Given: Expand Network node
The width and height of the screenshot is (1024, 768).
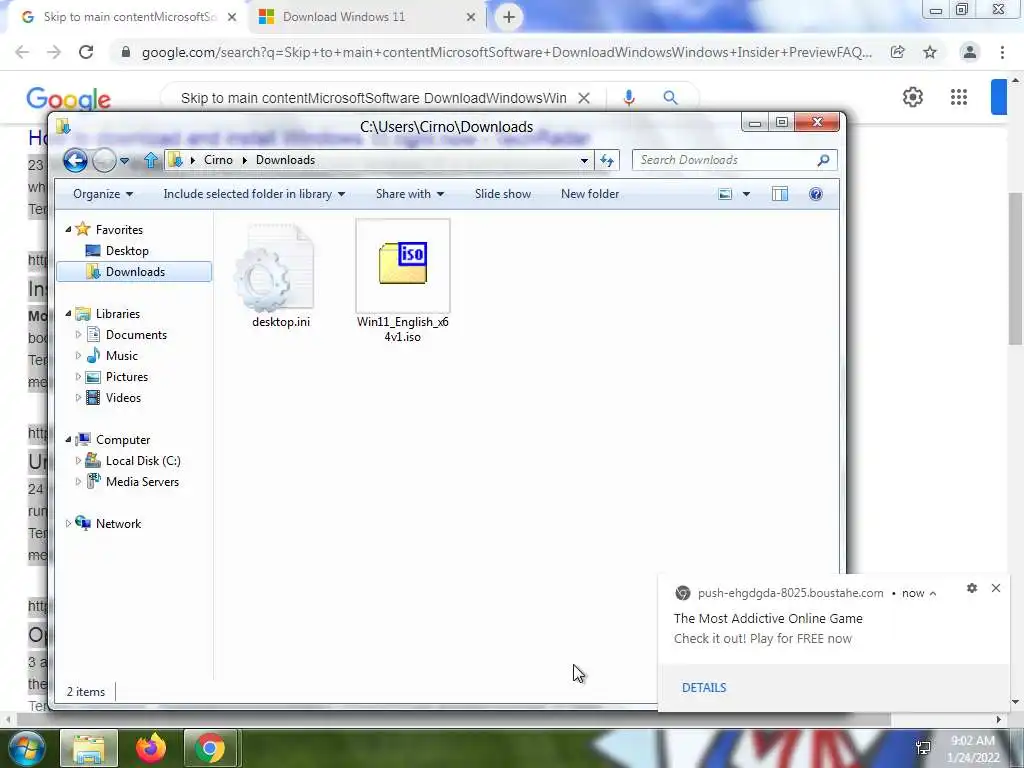Looking at the screenshot, I should (x=68, y=524).
